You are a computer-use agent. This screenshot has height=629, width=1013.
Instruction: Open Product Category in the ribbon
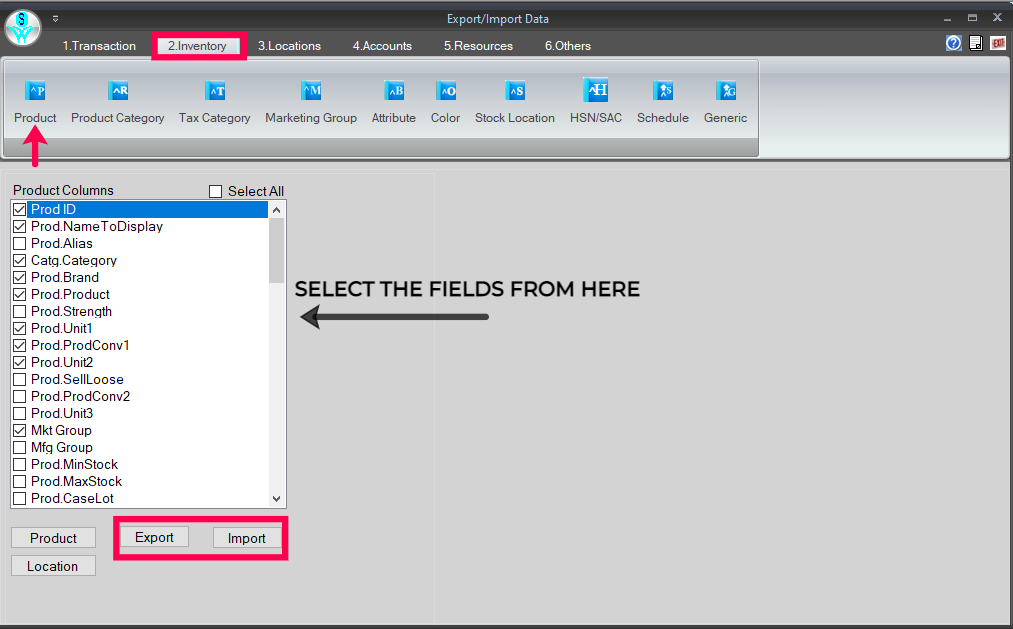(118, 101)
